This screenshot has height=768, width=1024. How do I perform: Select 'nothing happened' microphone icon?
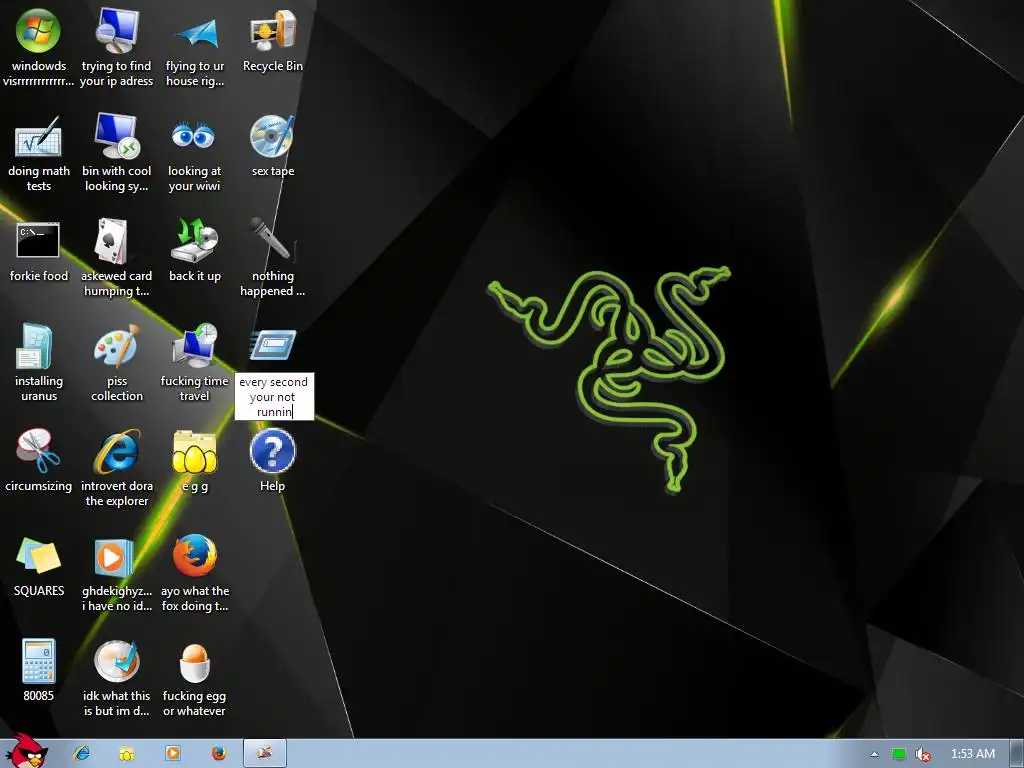coord(272,241)
